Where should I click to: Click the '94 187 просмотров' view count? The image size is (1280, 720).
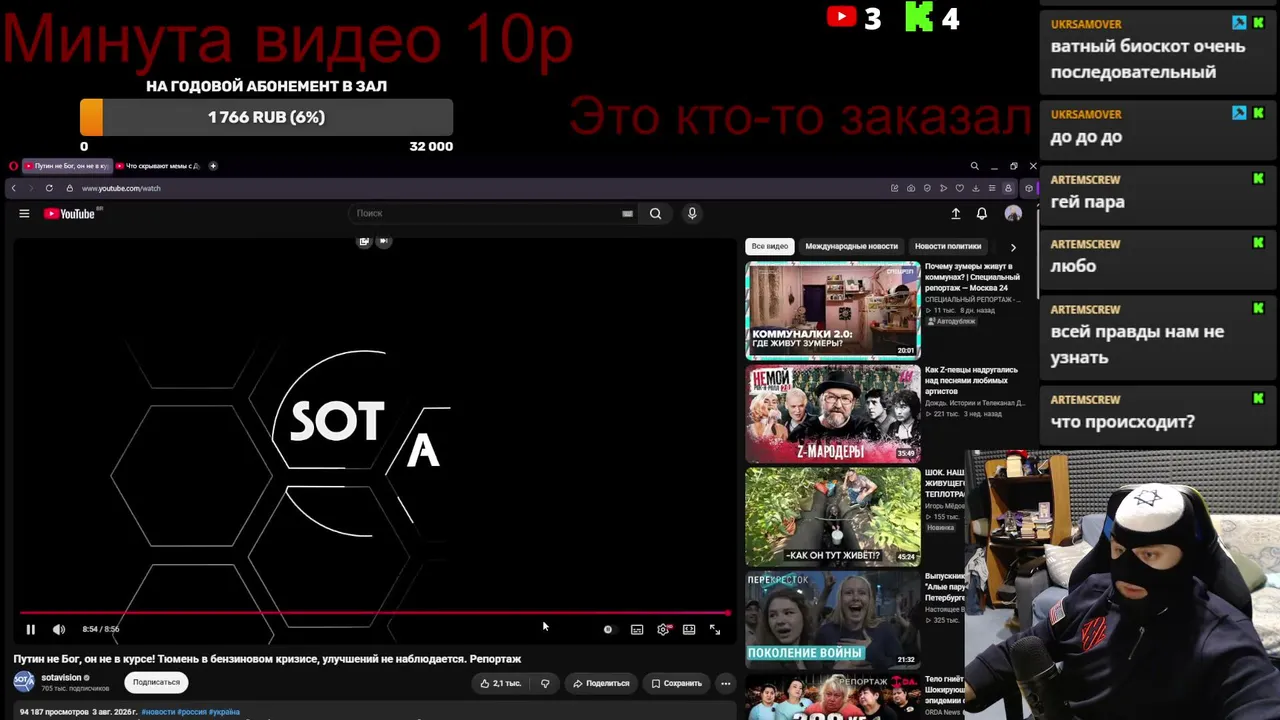(x=53, y=712)
